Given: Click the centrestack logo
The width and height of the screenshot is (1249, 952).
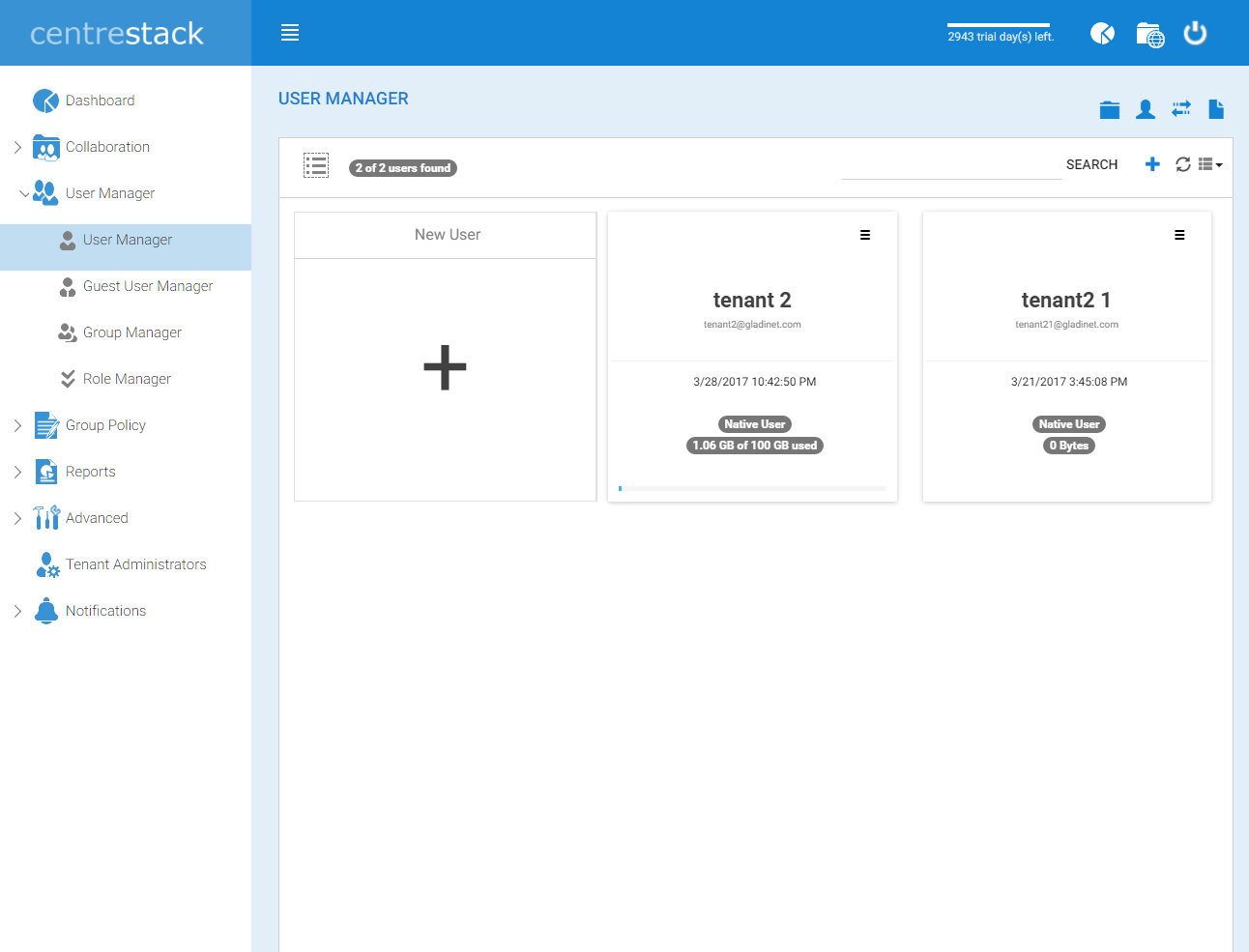Looking at the screenshot, I should pyautogui.click(x=117, y=34).
